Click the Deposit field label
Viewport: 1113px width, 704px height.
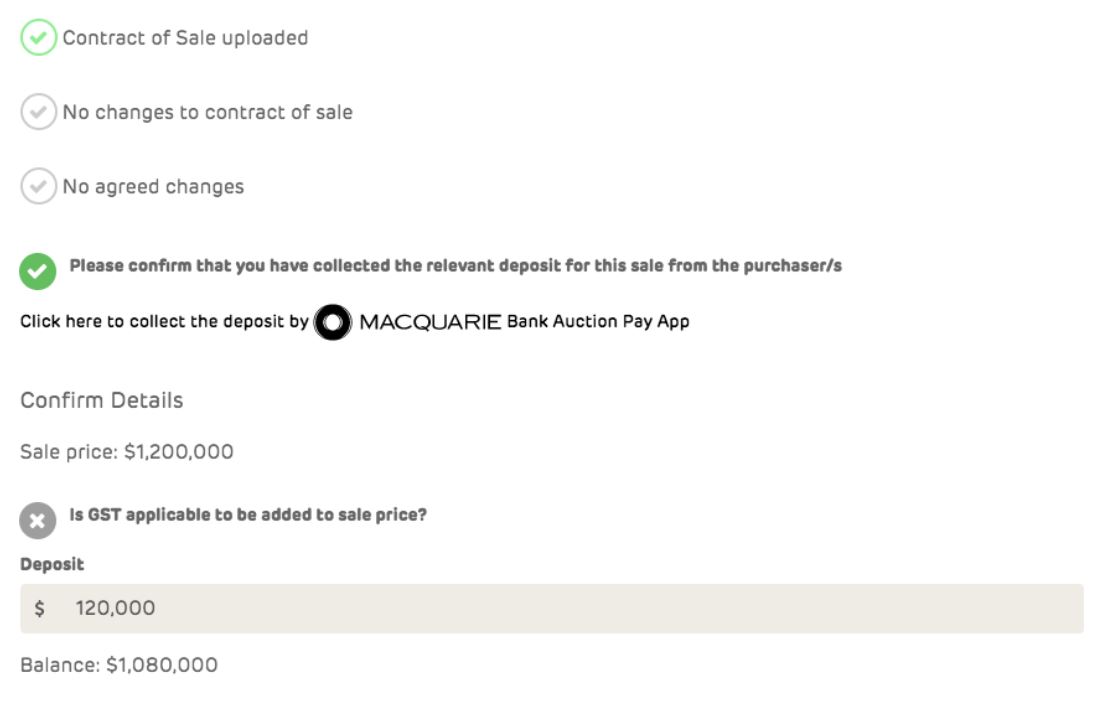tap(52, 564)
